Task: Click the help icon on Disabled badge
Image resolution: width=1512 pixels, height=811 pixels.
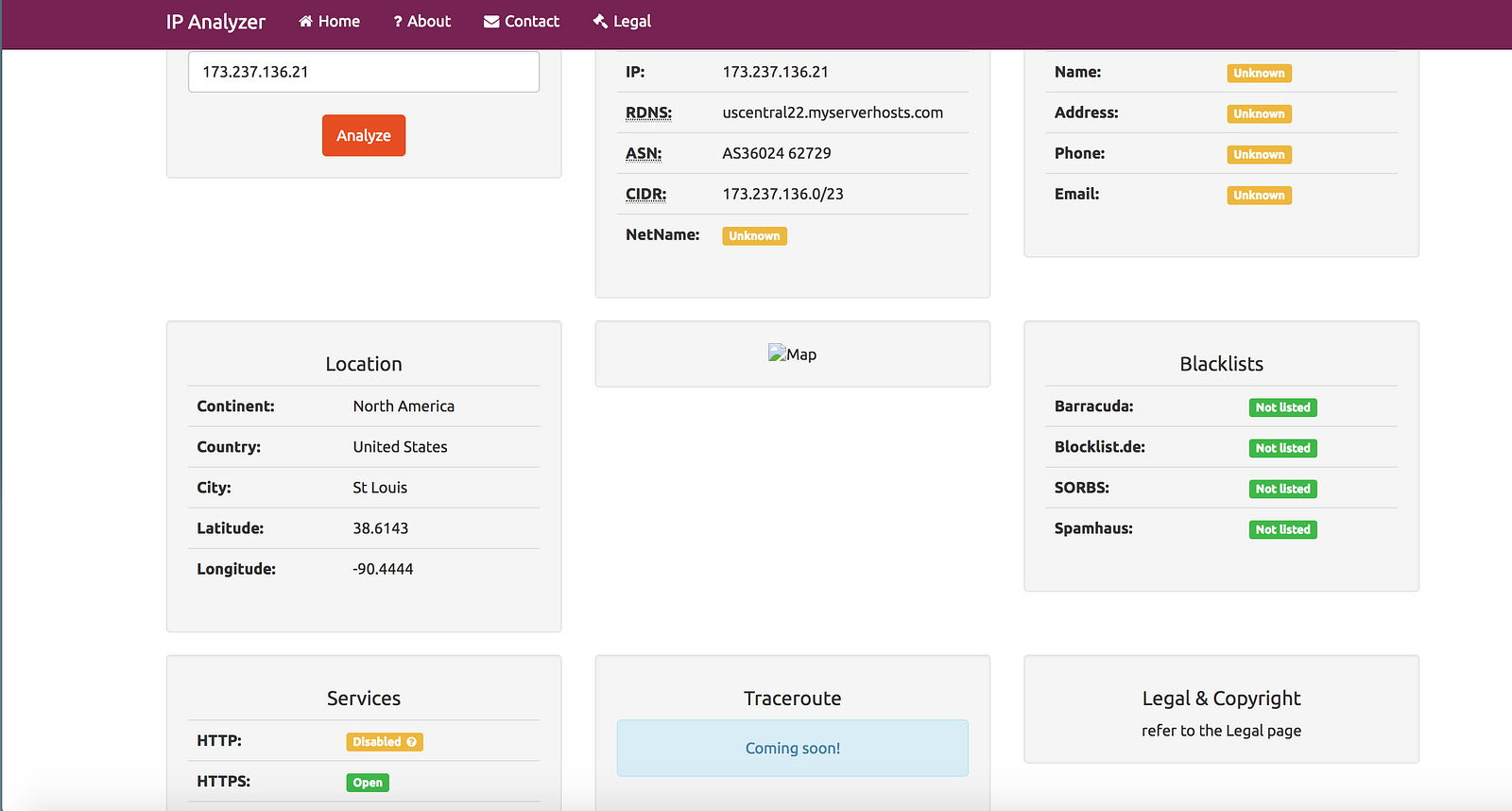Action: click(x=412, y=742)
